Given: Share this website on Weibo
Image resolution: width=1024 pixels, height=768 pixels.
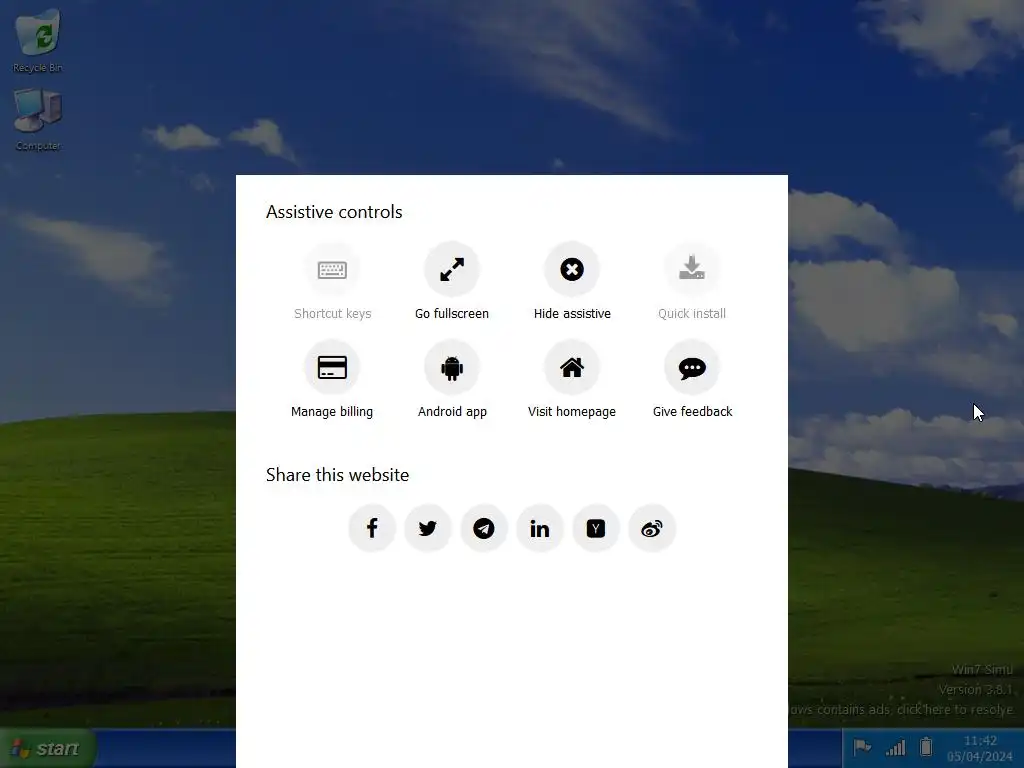Looking at the screenshot, I should [652, 528].
